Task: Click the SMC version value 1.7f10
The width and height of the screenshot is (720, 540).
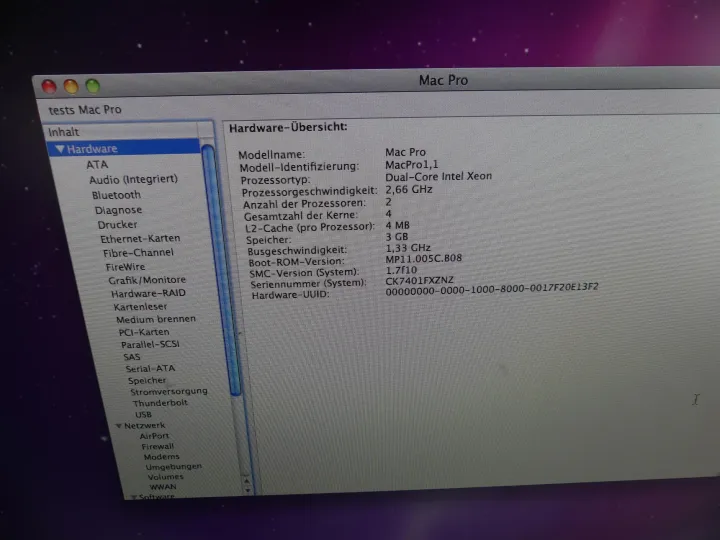Action: pyautogui.click(x=401, y=270)
